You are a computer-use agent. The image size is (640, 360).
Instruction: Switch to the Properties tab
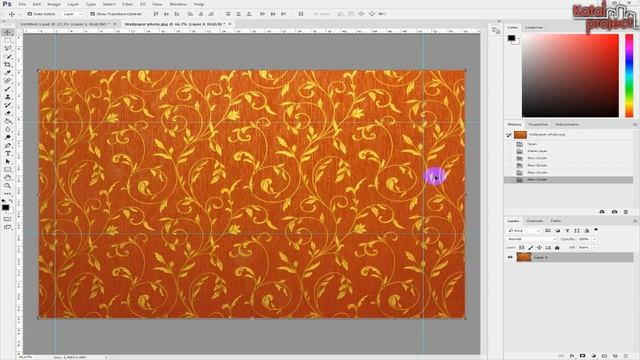(538, 124)
